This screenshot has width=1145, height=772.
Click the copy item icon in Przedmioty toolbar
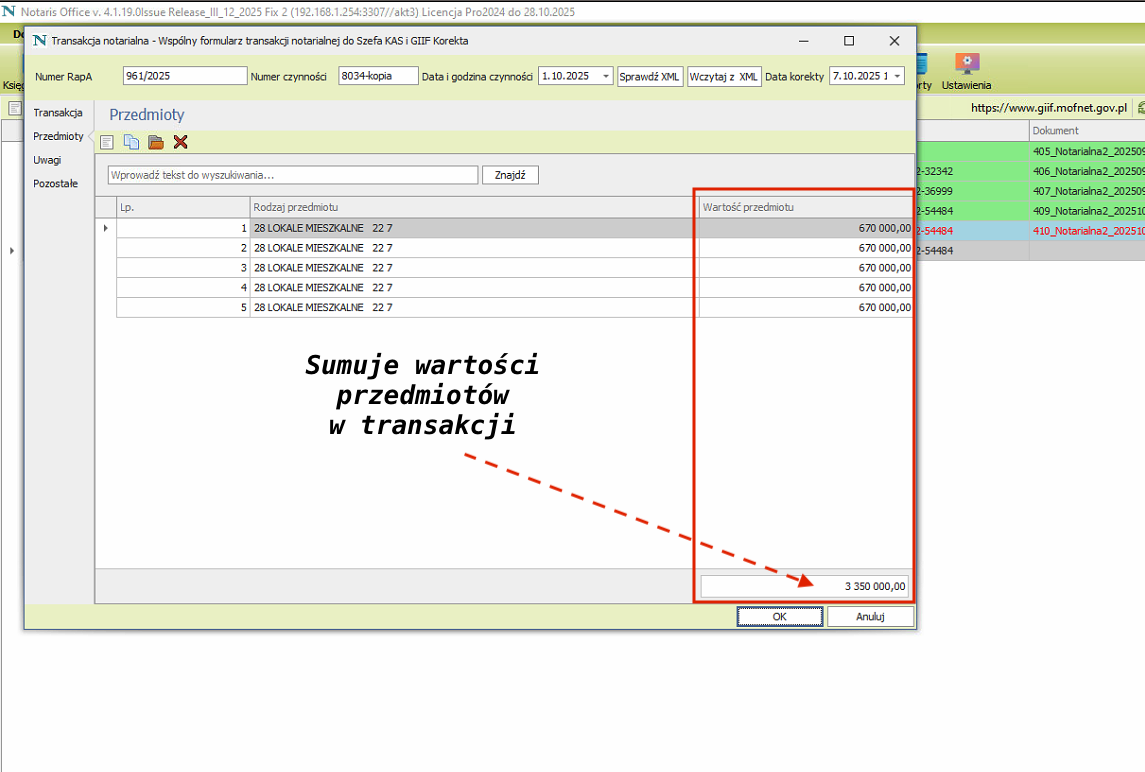pos(131,142)
